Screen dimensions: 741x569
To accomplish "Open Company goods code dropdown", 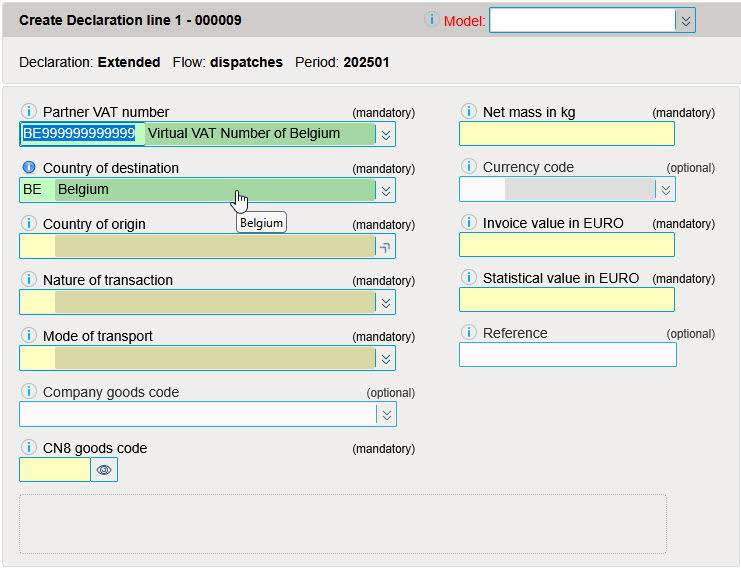I will point(386,414).
